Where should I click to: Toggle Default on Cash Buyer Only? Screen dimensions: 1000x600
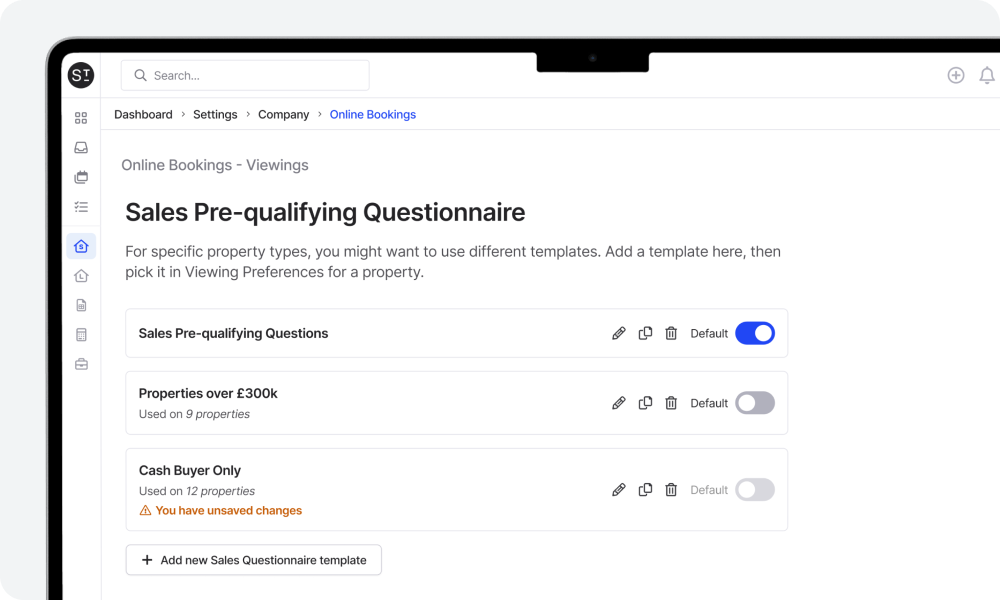(x=755, y=490)
